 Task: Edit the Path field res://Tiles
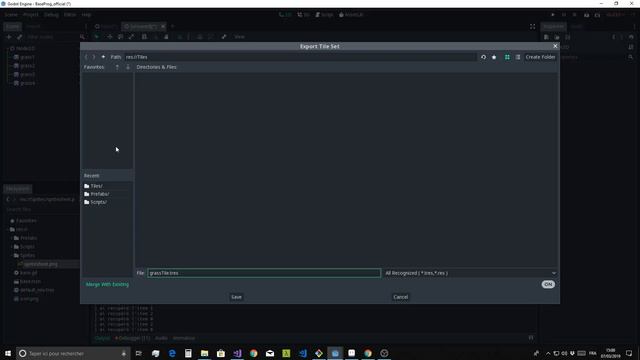(x=300, y=57)
